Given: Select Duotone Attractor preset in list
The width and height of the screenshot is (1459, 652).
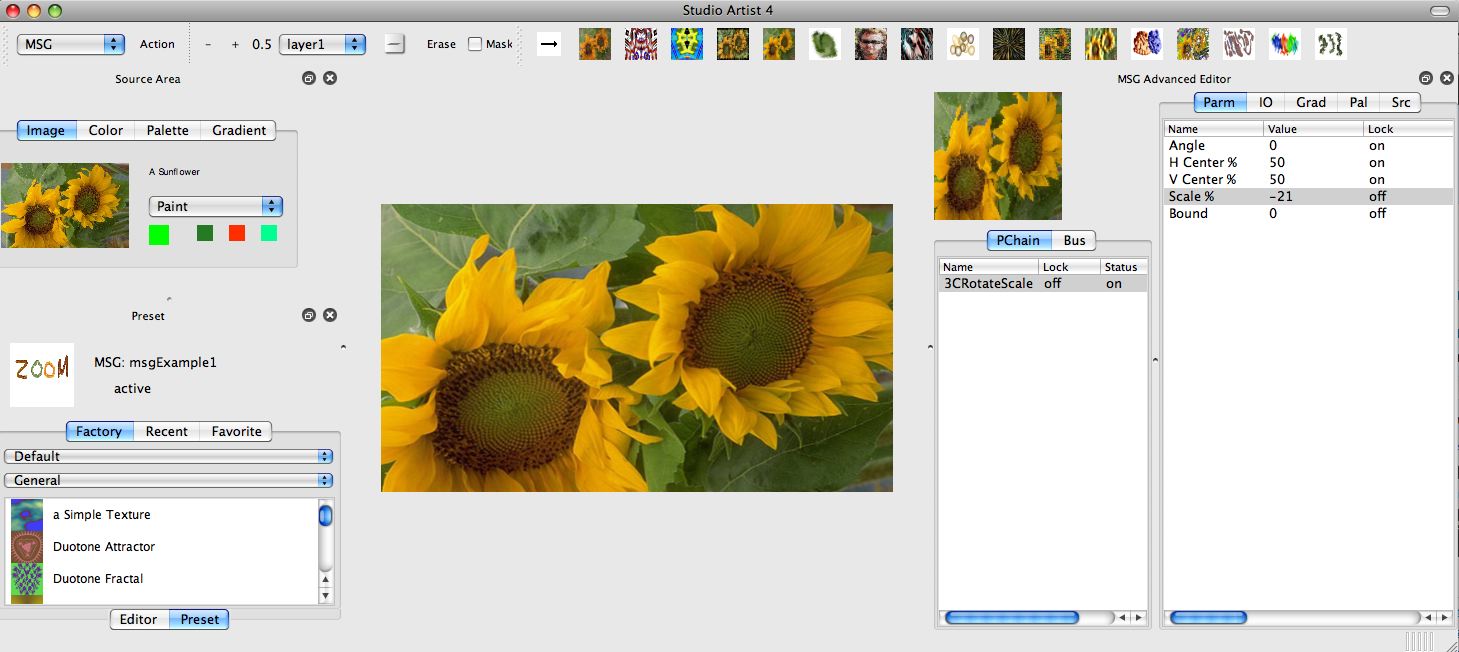Looking at the screenshot, I should [104, 547].
